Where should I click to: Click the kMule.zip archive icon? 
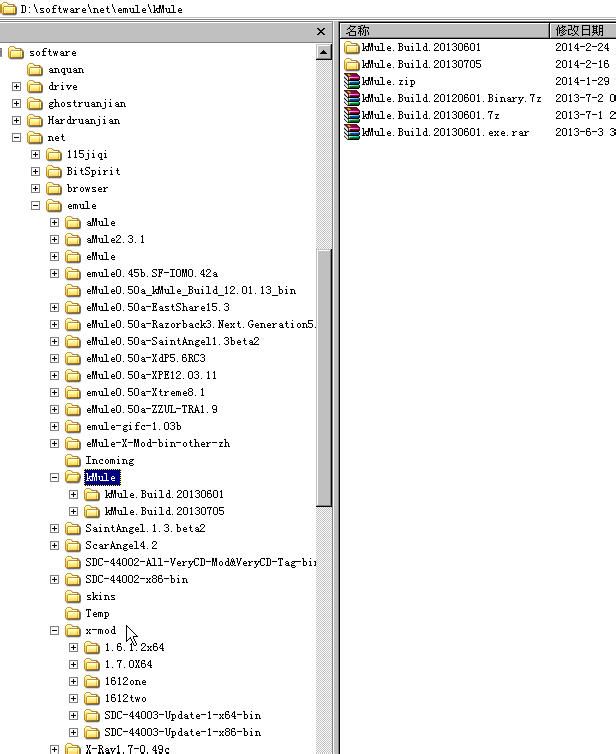click(x=352, y=81)
